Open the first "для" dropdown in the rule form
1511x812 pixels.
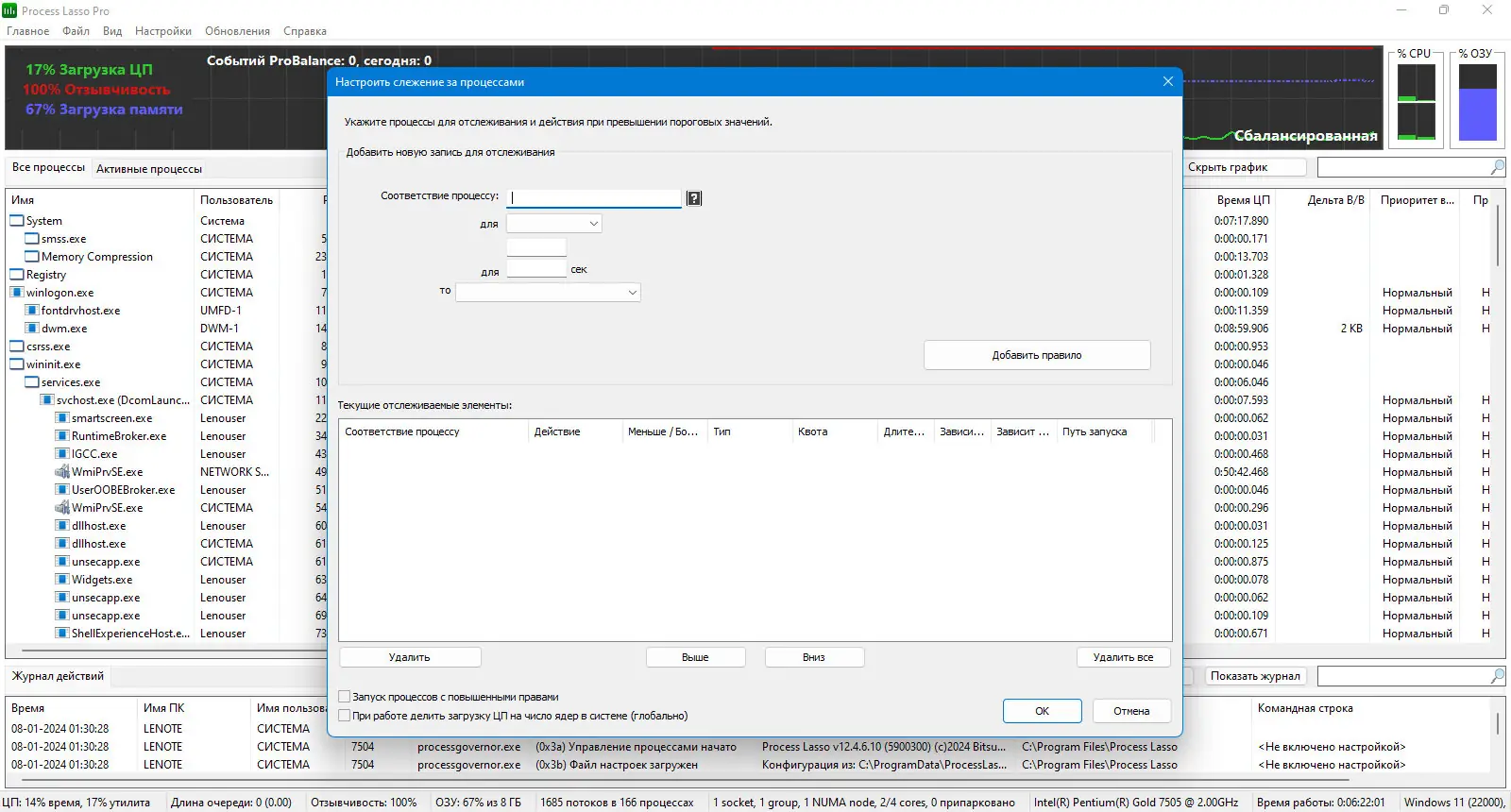click(x=554, y=224)
